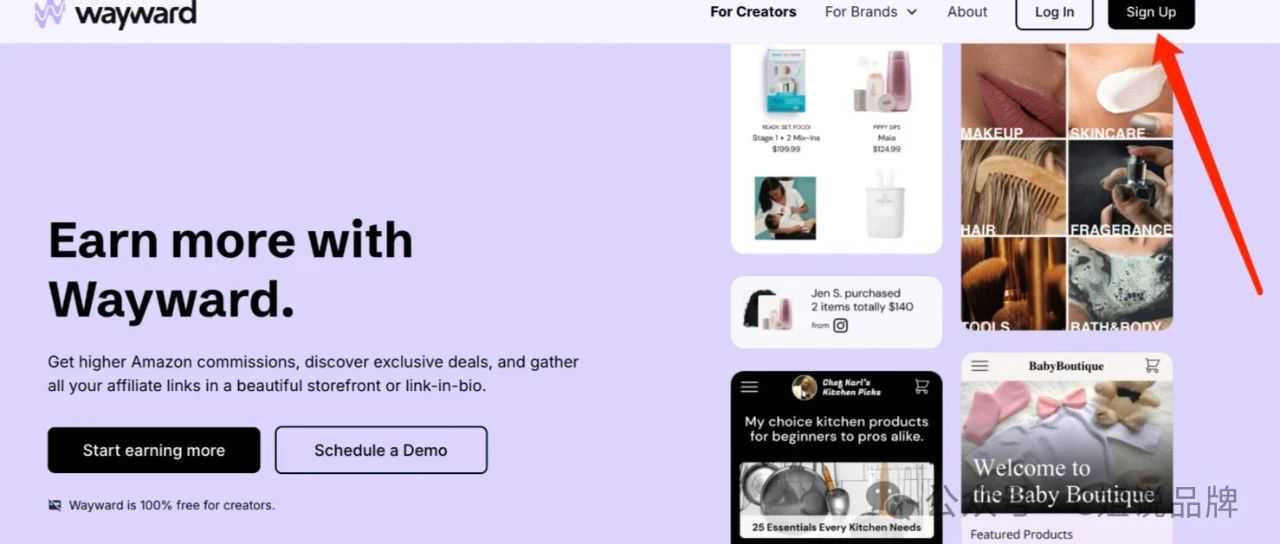Select the MAKEUP category tile
Image resolution: width=1280 pixels, height=544 pixels.
(1013, 91)
